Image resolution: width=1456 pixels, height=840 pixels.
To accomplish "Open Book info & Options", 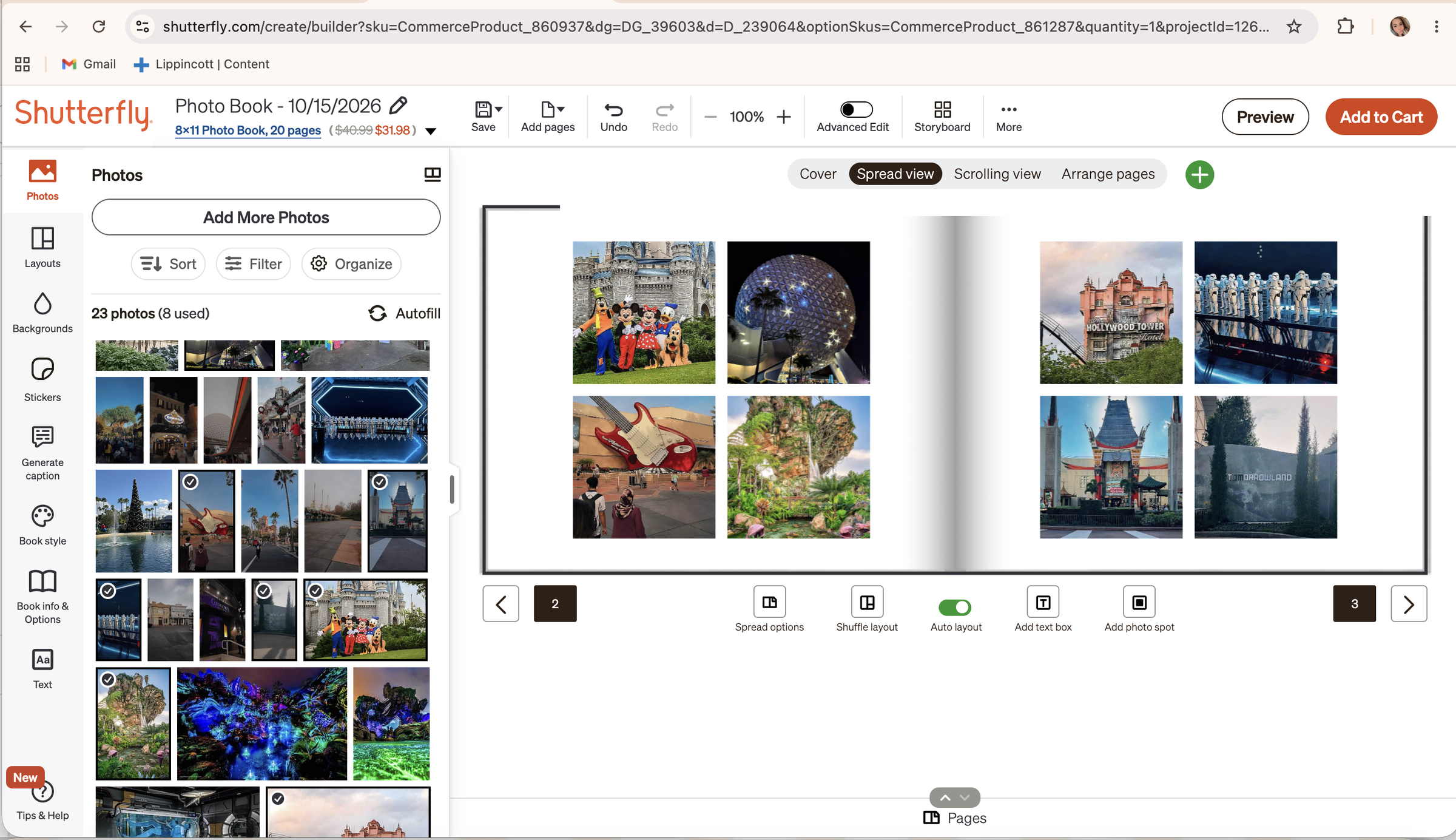I will (x=42, y=597).
